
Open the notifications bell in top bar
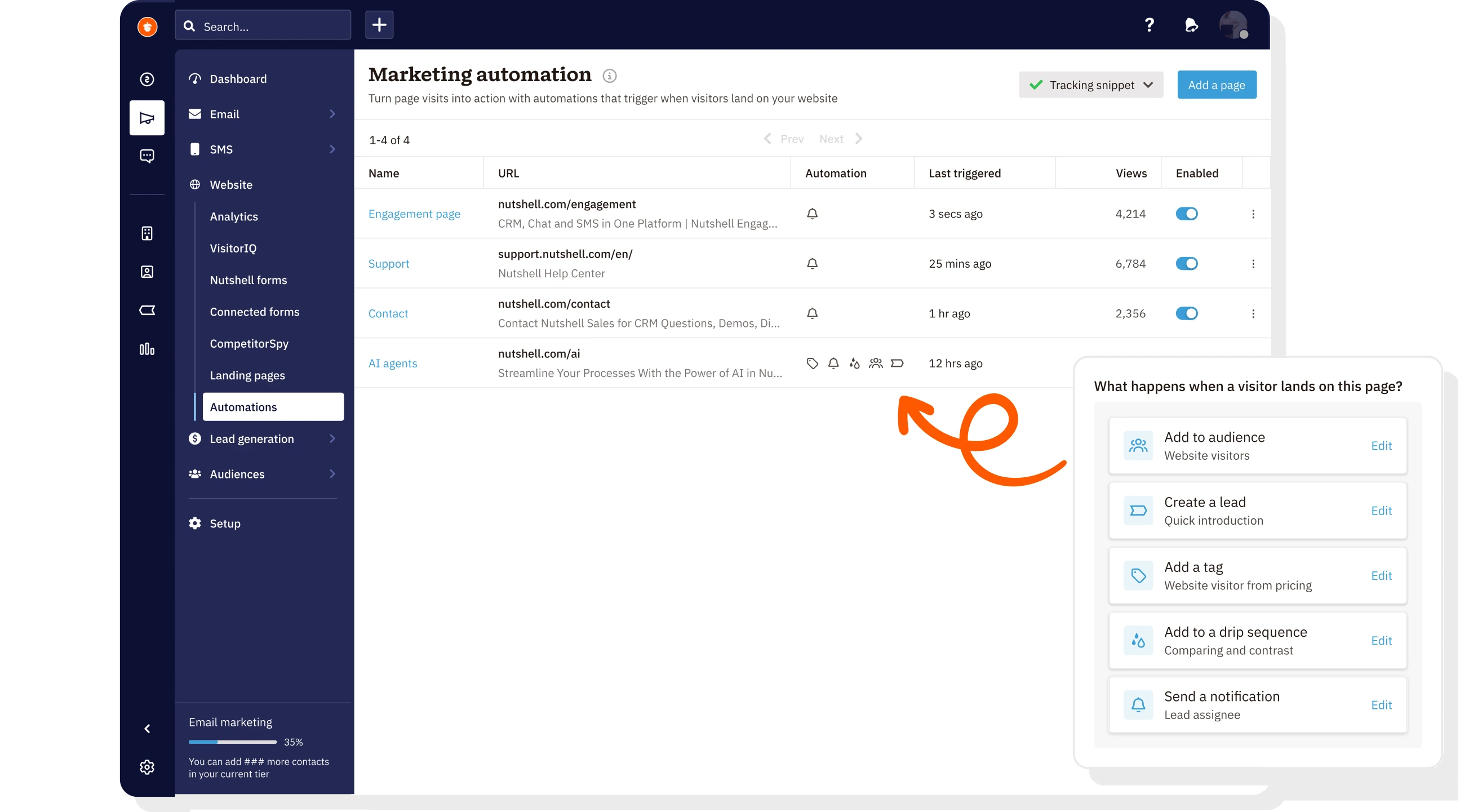click(1191, 25)
